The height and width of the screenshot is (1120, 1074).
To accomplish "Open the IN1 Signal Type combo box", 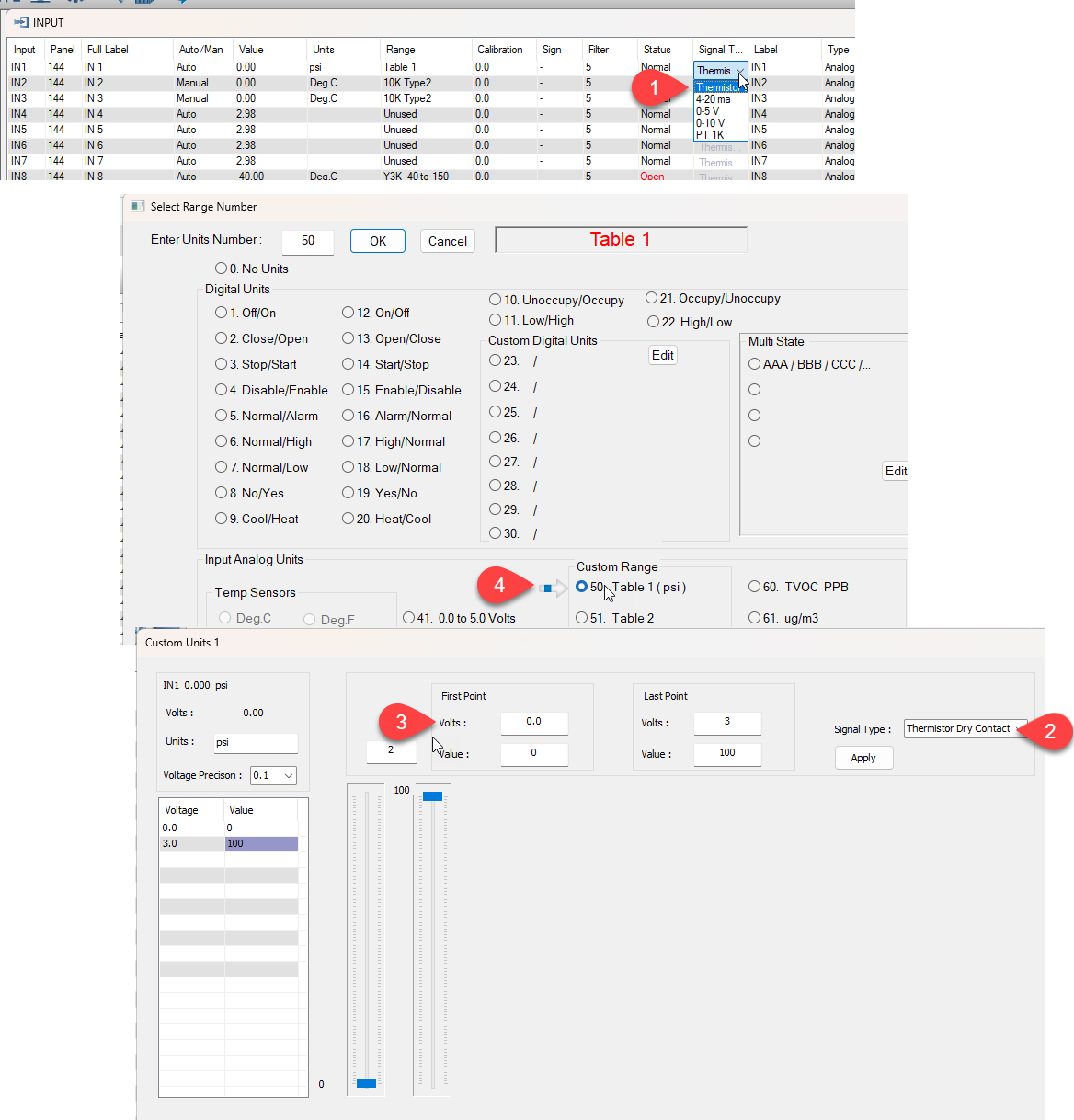I will (x=720, y=71).
